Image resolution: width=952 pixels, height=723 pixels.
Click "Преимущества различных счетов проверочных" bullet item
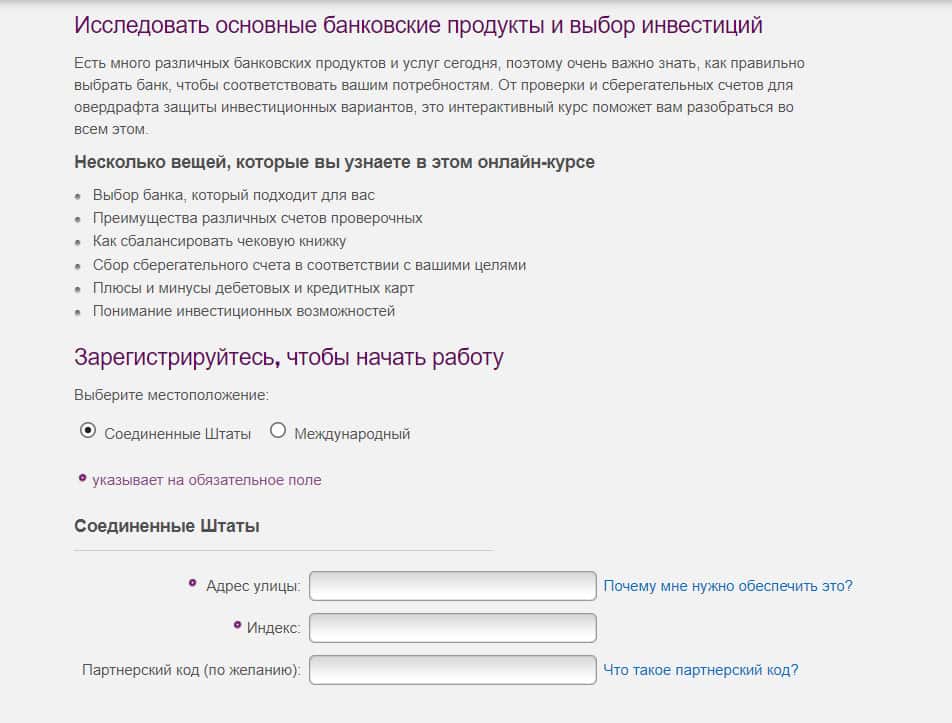click(257, 218)
